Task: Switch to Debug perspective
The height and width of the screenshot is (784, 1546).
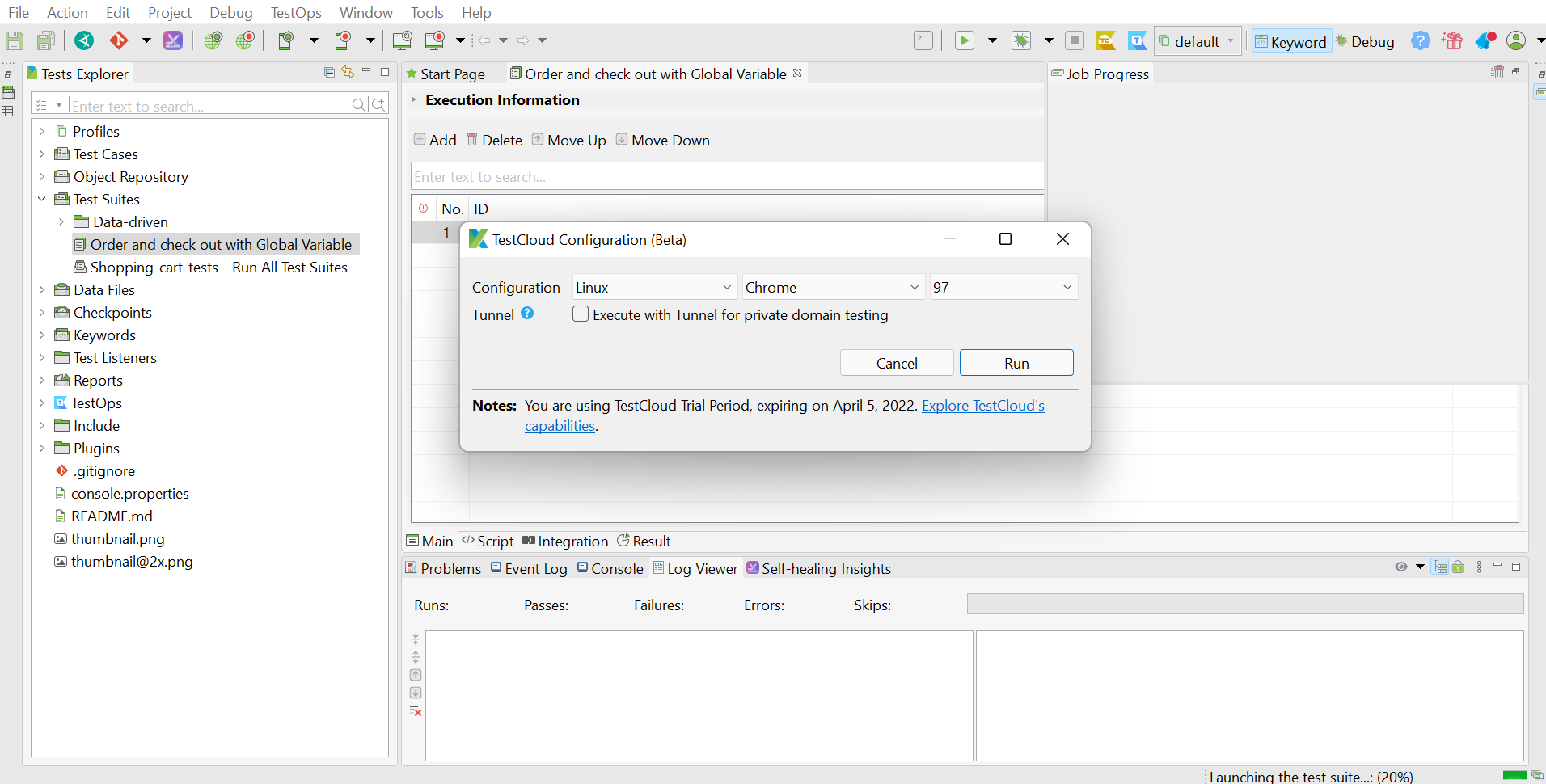Action: point(1365,41)
